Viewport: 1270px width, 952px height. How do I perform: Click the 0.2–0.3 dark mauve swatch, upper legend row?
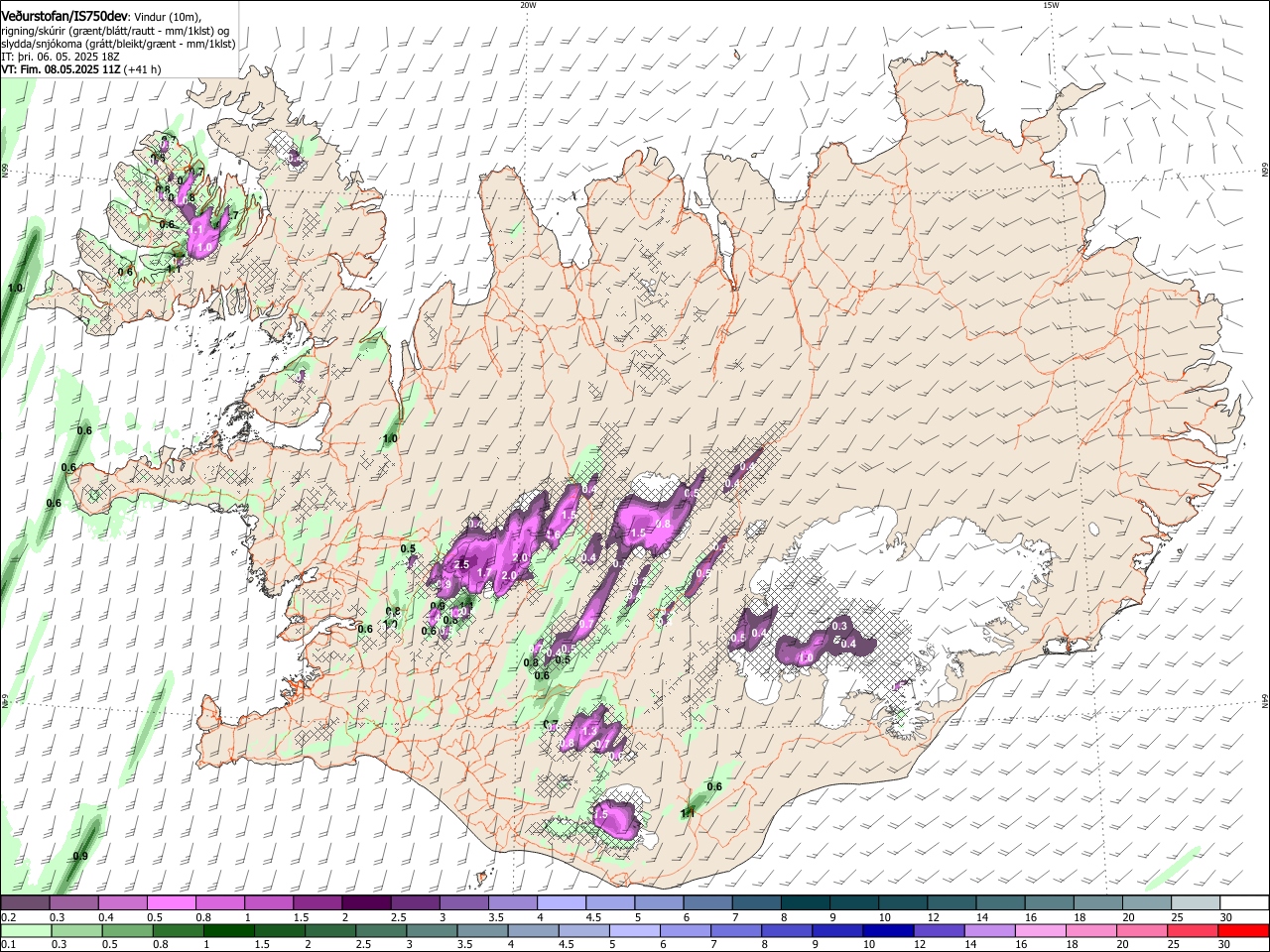click(x=25, y=903)
